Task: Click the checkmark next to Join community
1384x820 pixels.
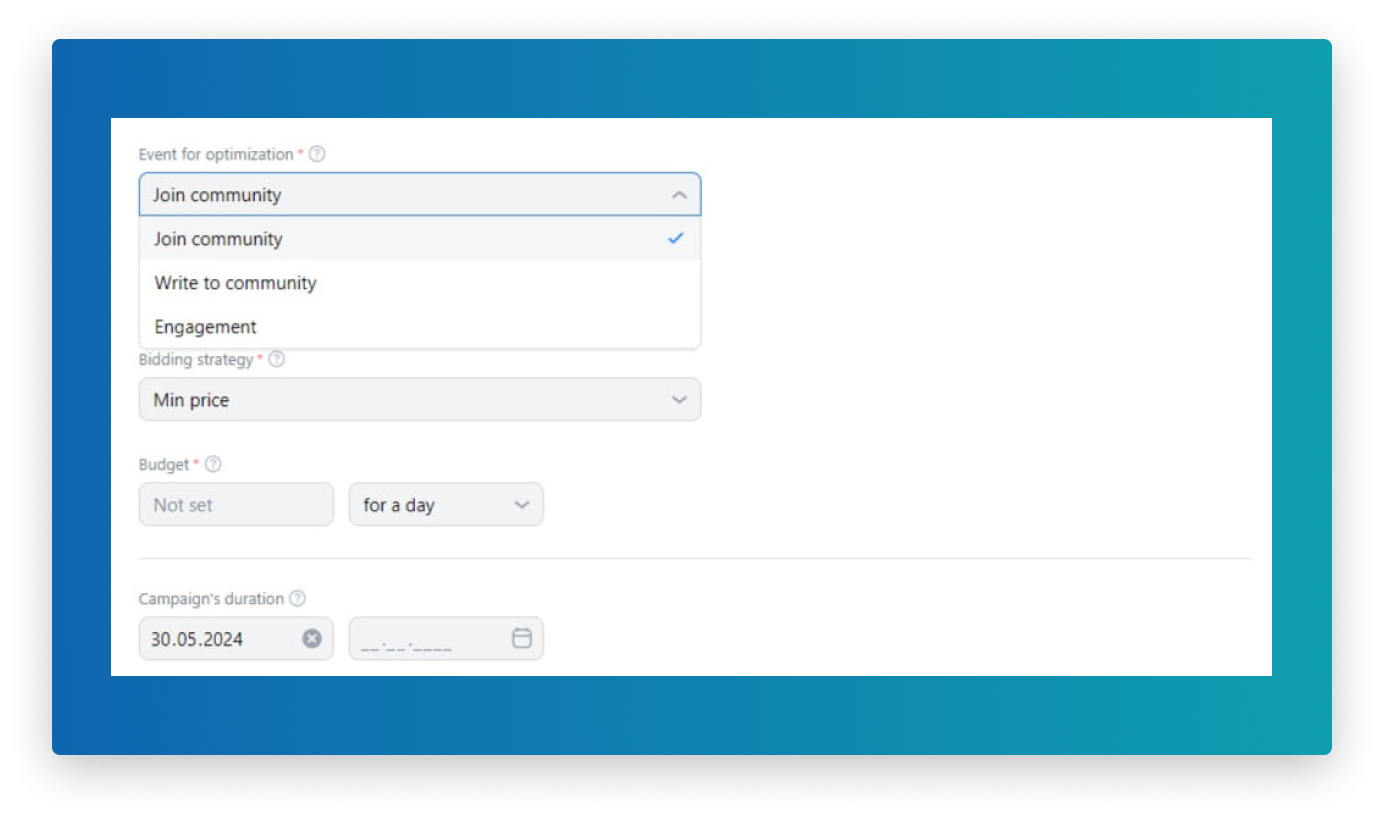Action: coord(677,239)
